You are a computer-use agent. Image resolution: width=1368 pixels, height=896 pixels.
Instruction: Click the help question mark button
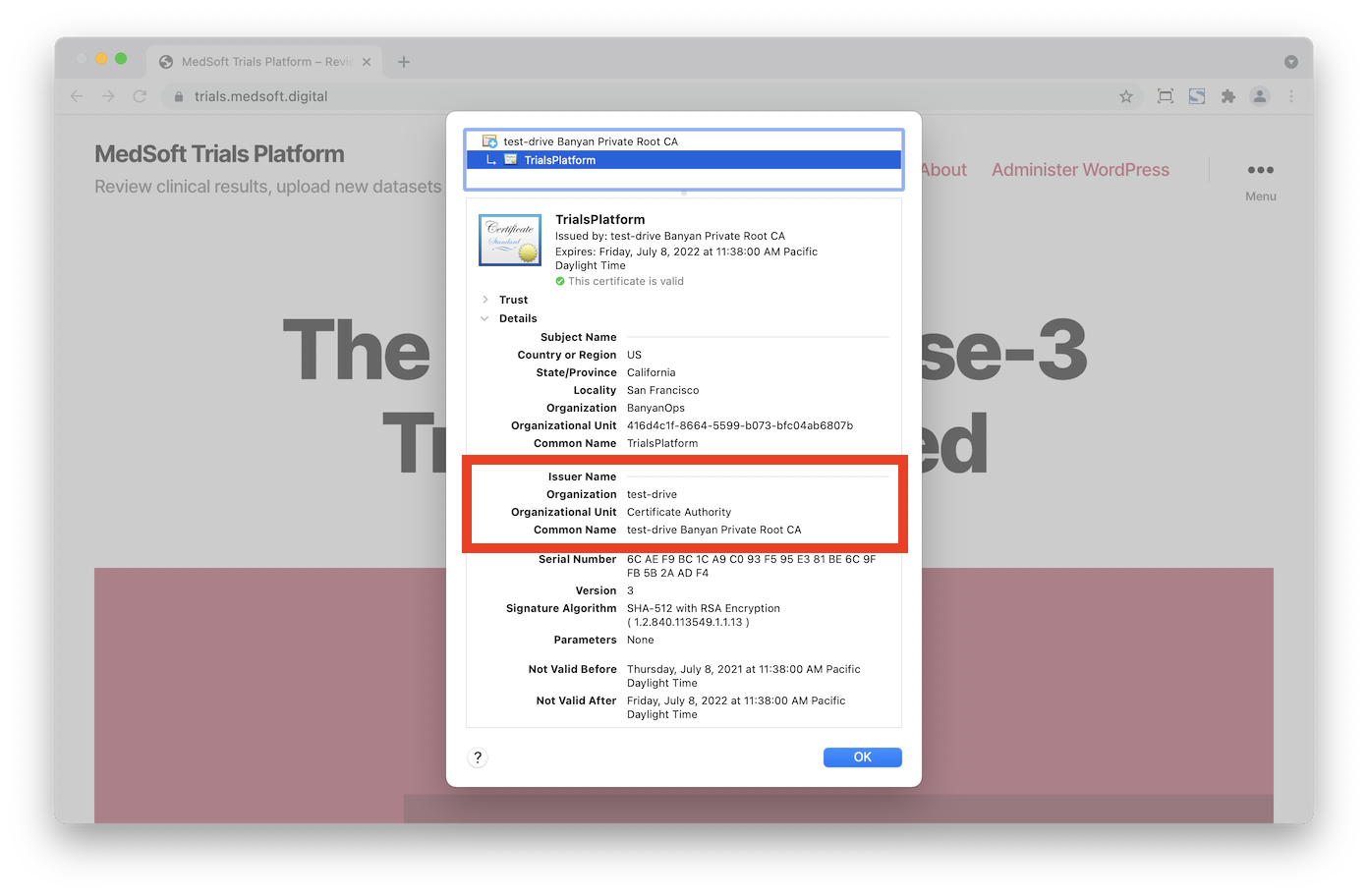(478, 757)
